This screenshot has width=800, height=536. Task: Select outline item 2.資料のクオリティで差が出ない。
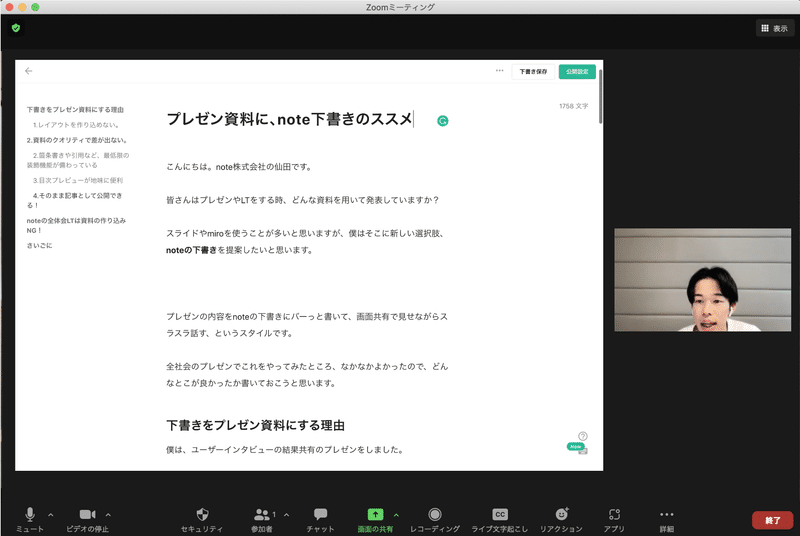pyautogui.click(x=77, y=140)
